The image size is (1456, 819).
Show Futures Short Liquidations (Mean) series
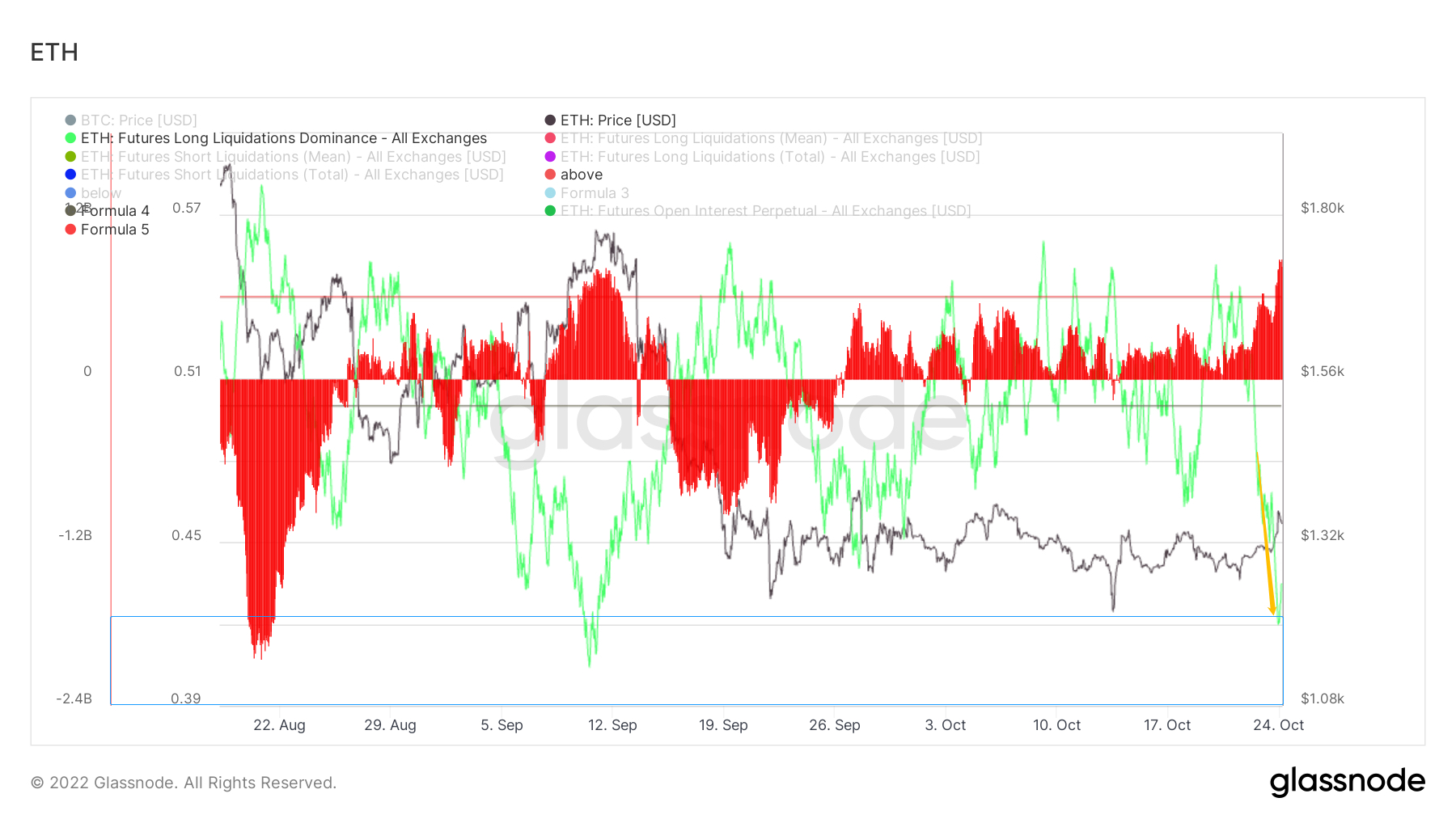[293, 157]
